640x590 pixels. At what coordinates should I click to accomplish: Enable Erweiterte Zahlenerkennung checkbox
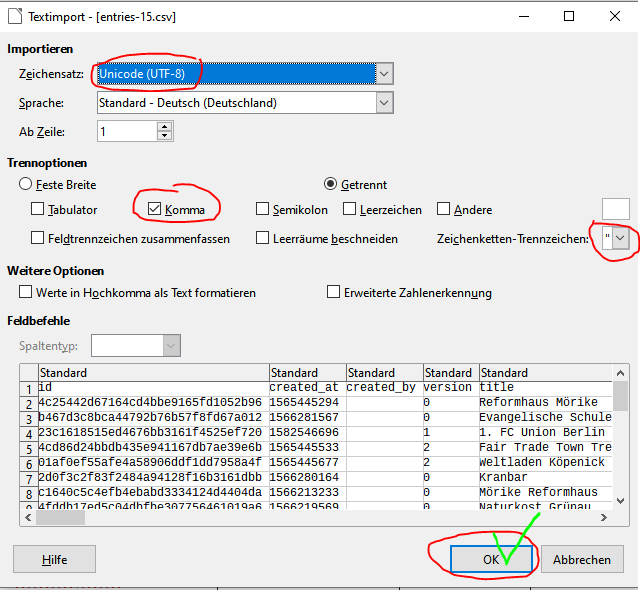[333, 292]
